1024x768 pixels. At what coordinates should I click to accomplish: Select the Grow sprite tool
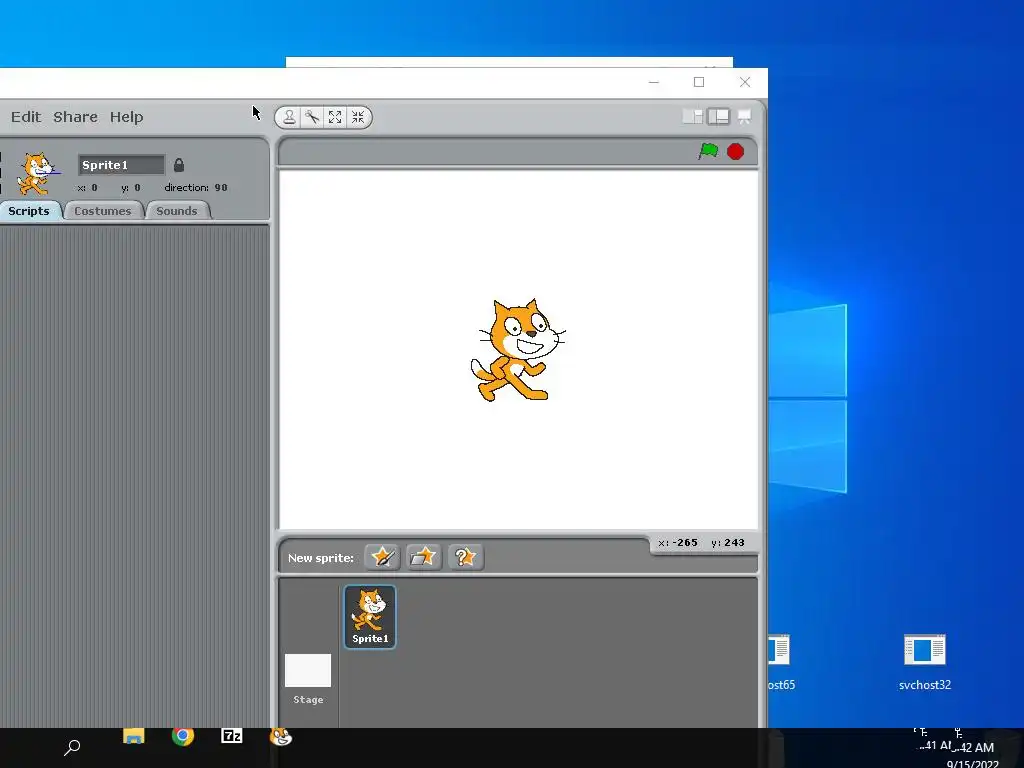[335, 117]
